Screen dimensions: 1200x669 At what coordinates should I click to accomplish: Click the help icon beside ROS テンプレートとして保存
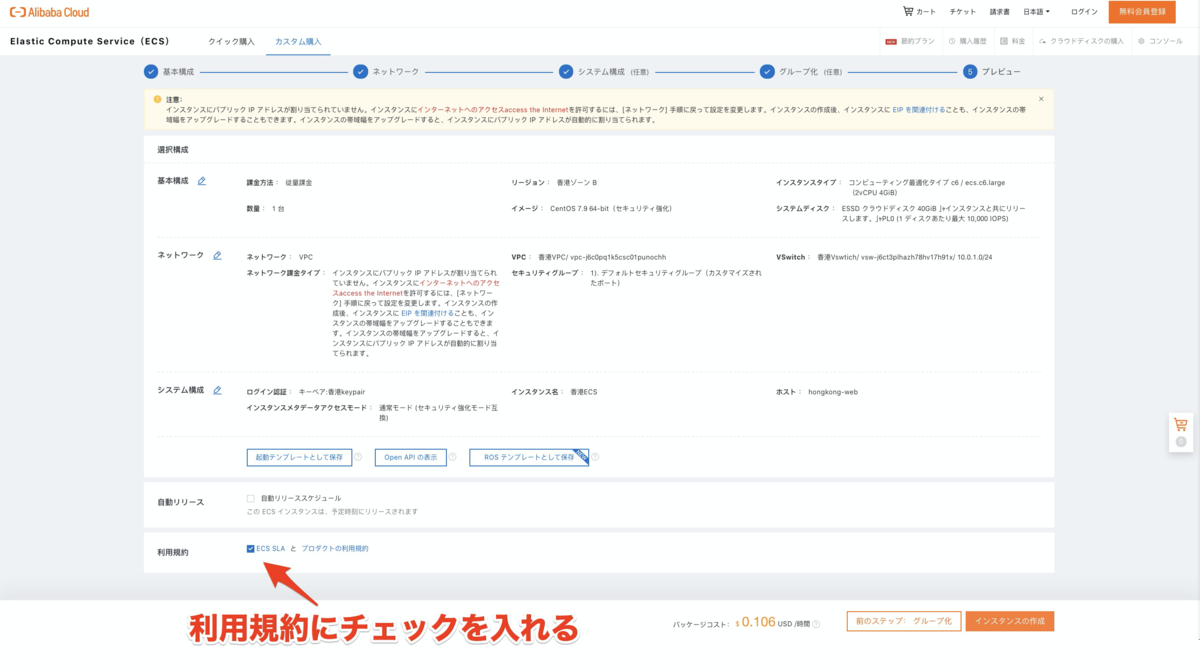[595, 457]
